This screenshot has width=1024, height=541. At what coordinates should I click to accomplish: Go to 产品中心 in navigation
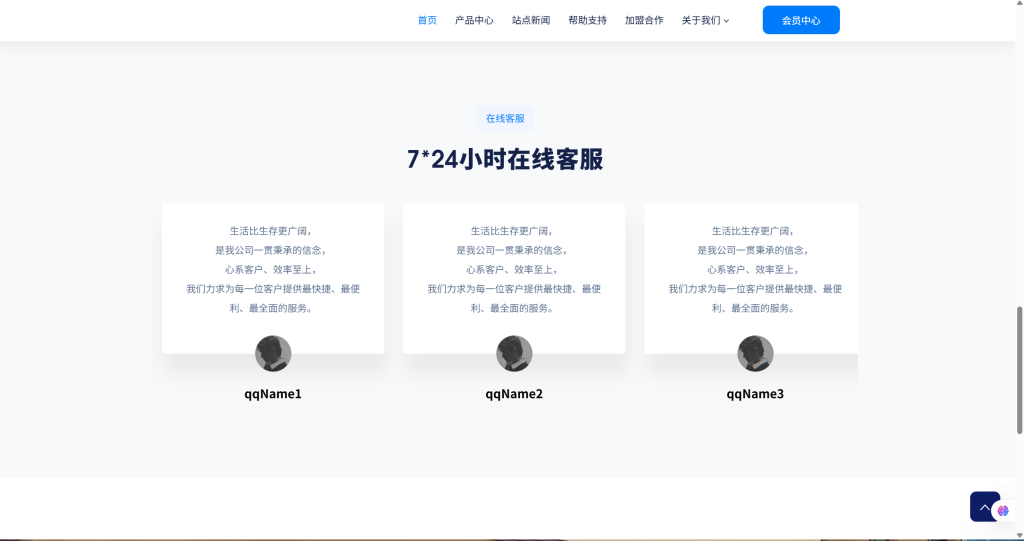pyautogui.click(x=474, y=20)
